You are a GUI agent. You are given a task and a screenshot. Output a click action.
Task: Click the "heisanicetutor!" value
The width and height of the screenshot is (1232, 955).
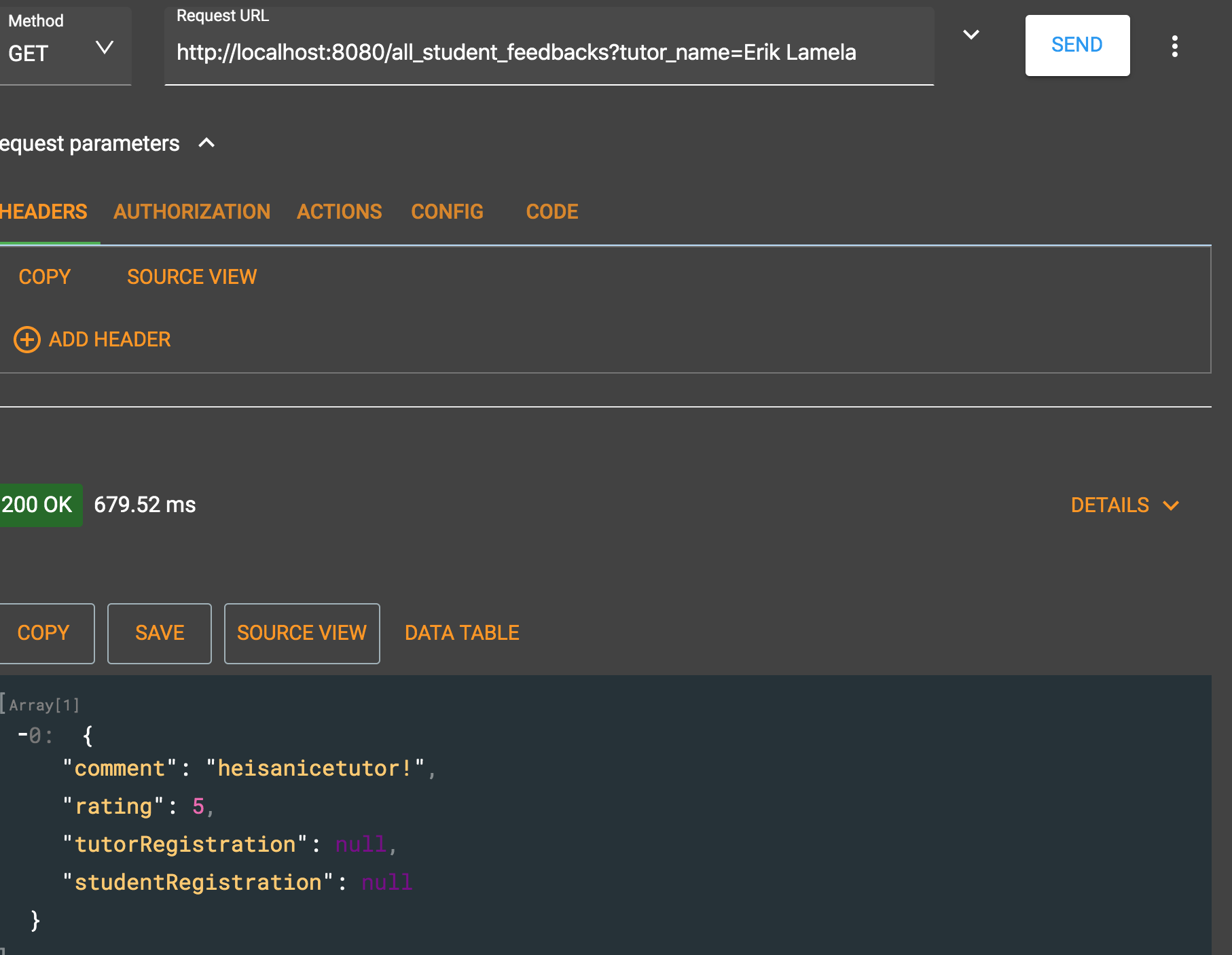pos(315,768)
